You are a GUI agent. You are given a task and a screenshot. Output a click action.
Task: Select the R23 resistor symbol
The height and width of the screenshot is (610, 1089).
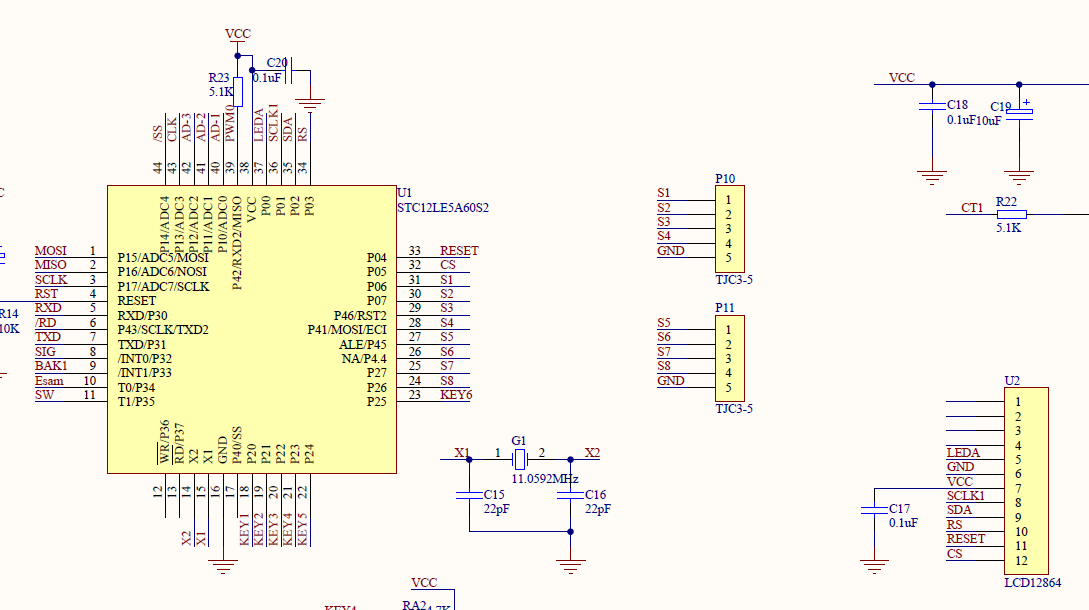(x=238, y=92)
